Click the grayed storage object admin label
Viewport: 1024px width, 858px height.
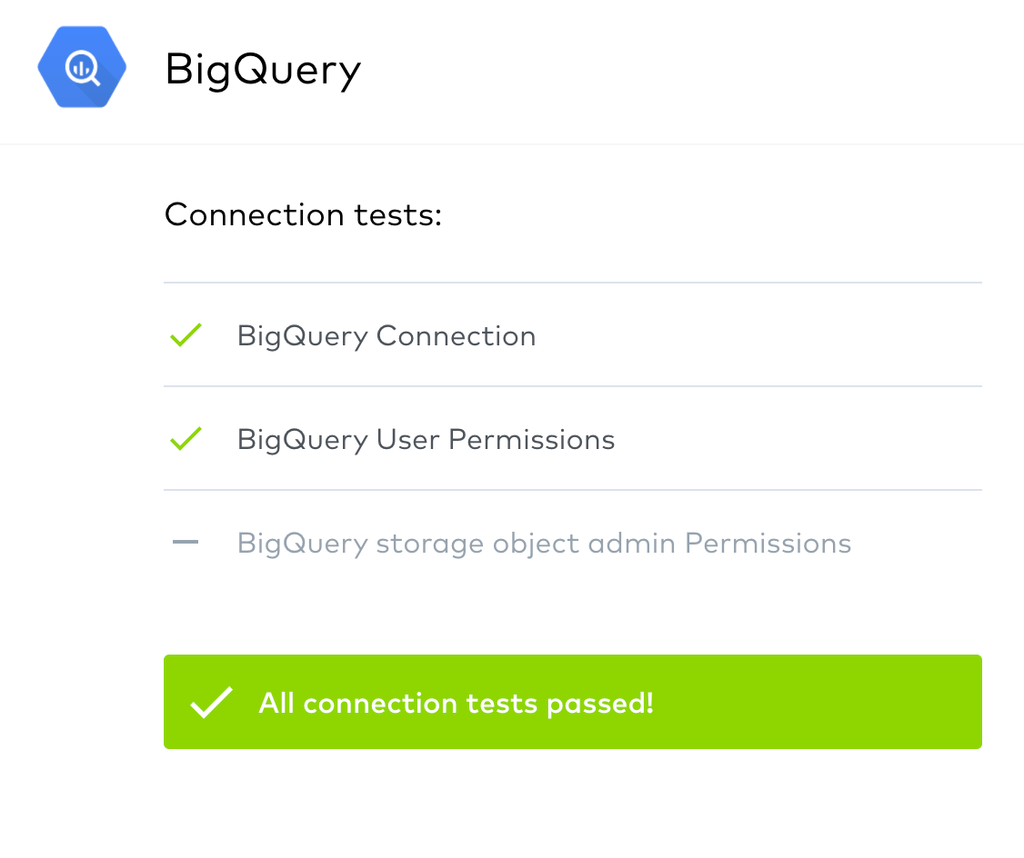(x=544, y=544)
